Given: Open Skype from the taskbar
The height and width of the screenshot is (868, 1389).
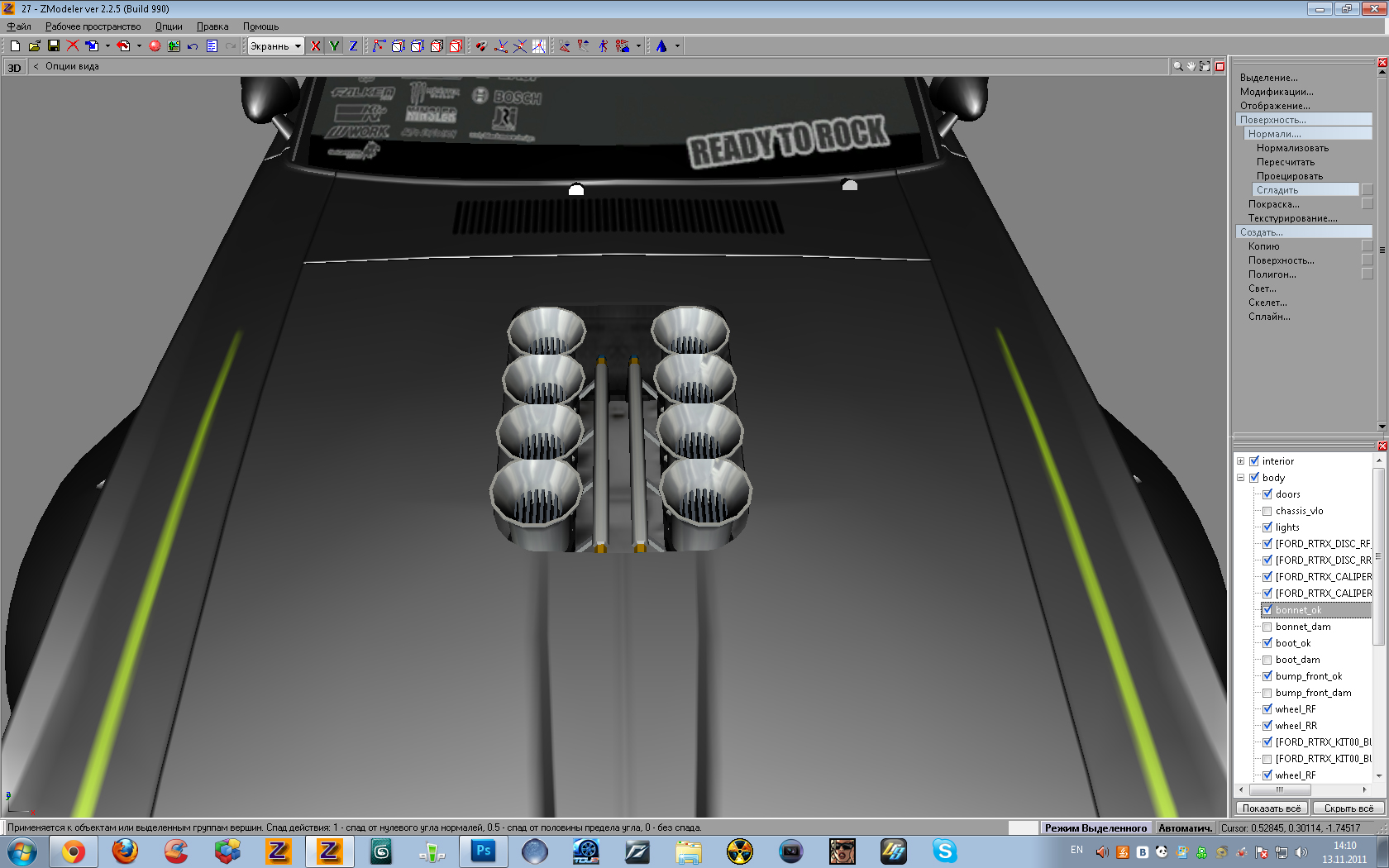Looking at the screenshot, I should point(945,851).
